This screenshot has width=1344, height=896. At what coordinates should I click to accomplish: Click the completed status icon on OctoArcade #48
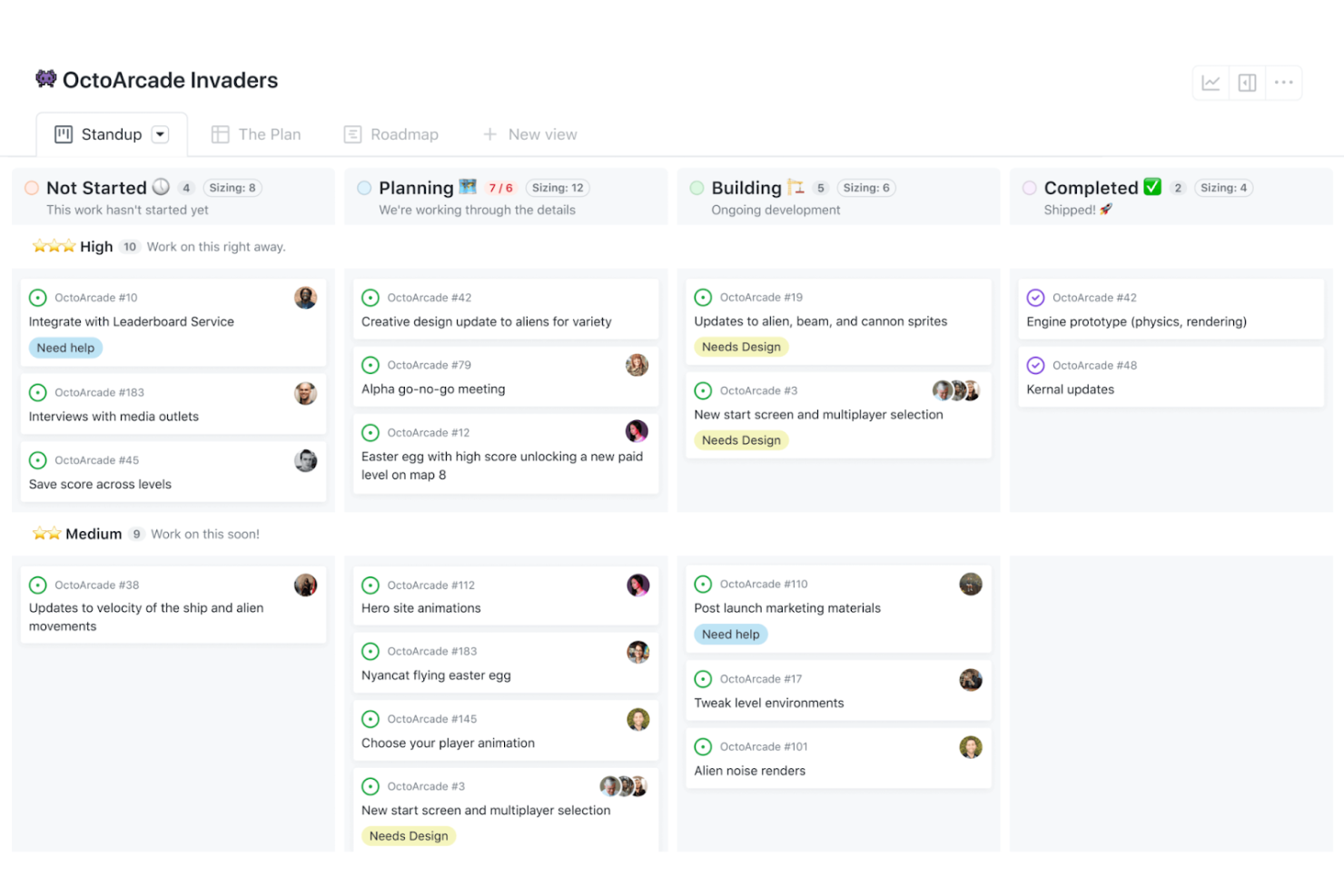(1035, 366)
